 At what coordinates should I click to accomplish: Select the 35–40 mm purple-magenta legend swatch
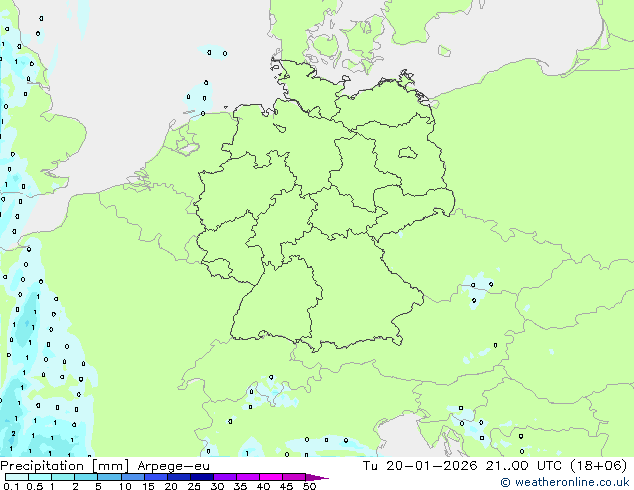point(248,477)
